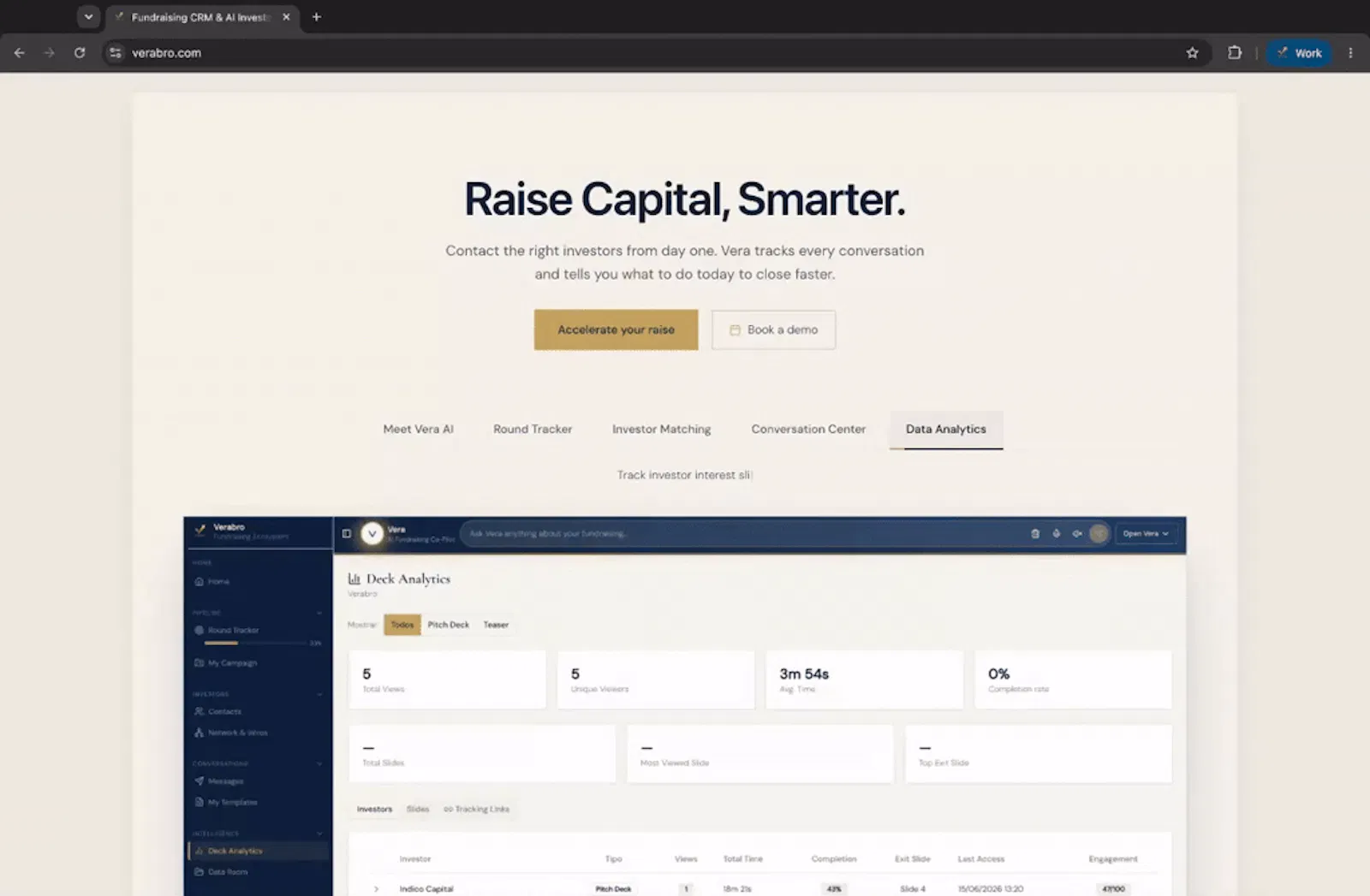The image size is (1370, 896).
Task: Collapse the Intelligence sidebar section
Action: [319, 834]
